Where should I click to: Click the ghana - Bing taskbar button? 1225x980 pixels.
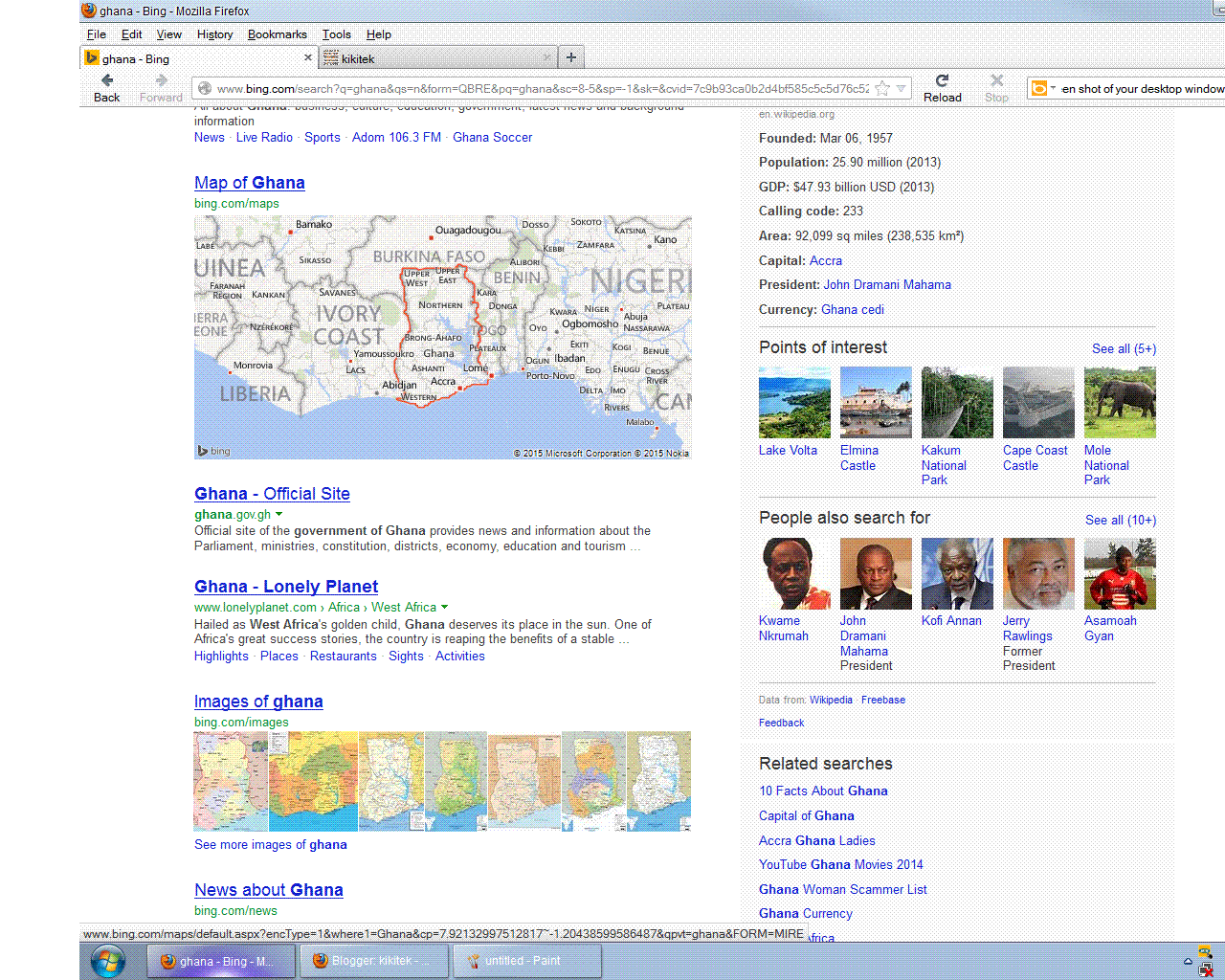click(220, 961)
